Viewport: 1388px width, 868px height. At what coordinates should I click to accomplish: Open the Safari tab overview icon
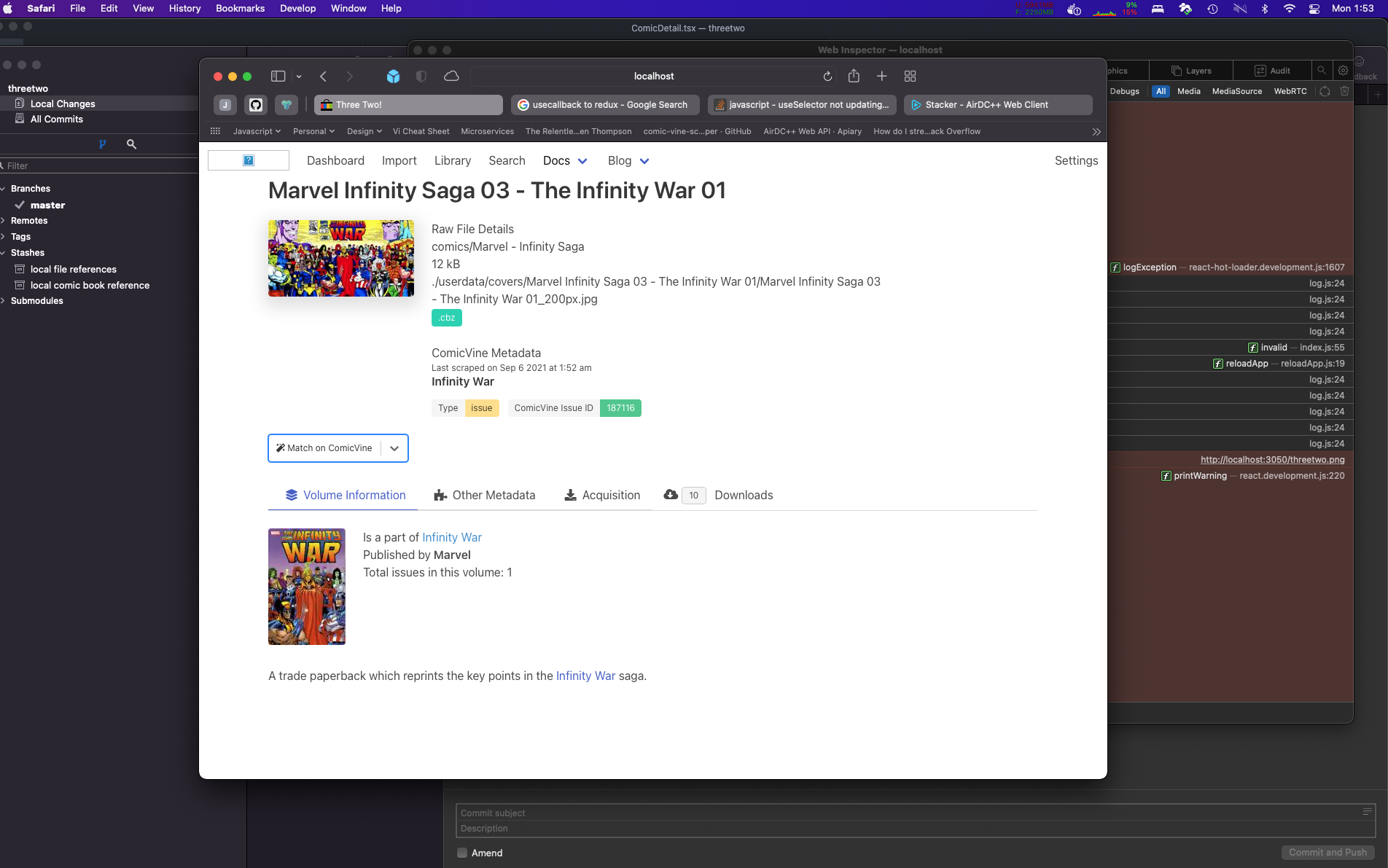pyautogui.click(x=910, y=77)
